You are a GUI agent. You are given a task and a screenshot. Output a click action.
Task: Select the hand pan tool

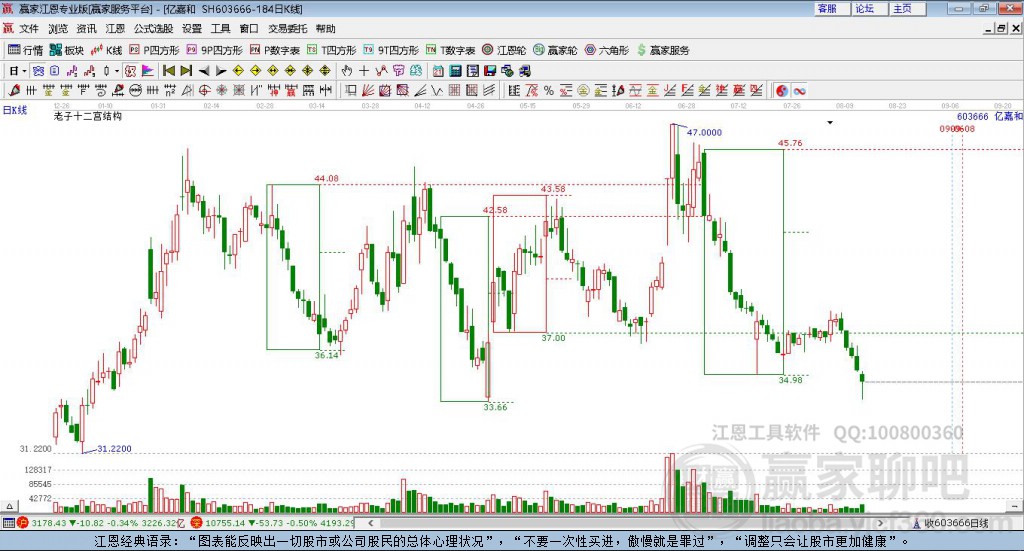[x=346, y=71]
